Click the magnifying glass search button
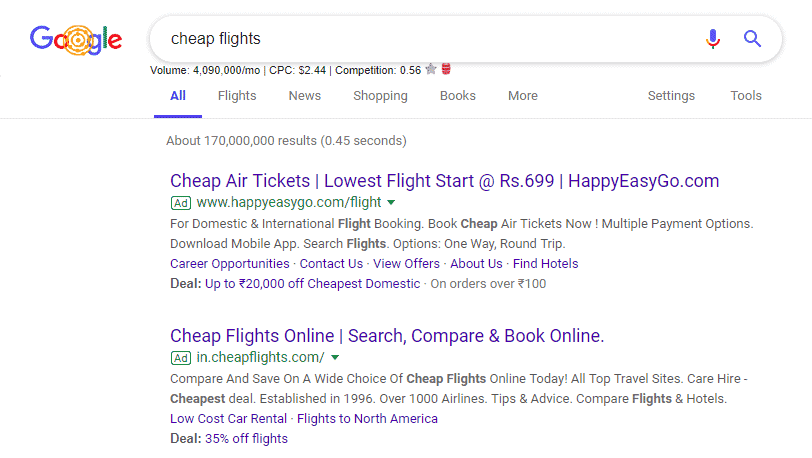812x458 pixels. click(753, 39)
